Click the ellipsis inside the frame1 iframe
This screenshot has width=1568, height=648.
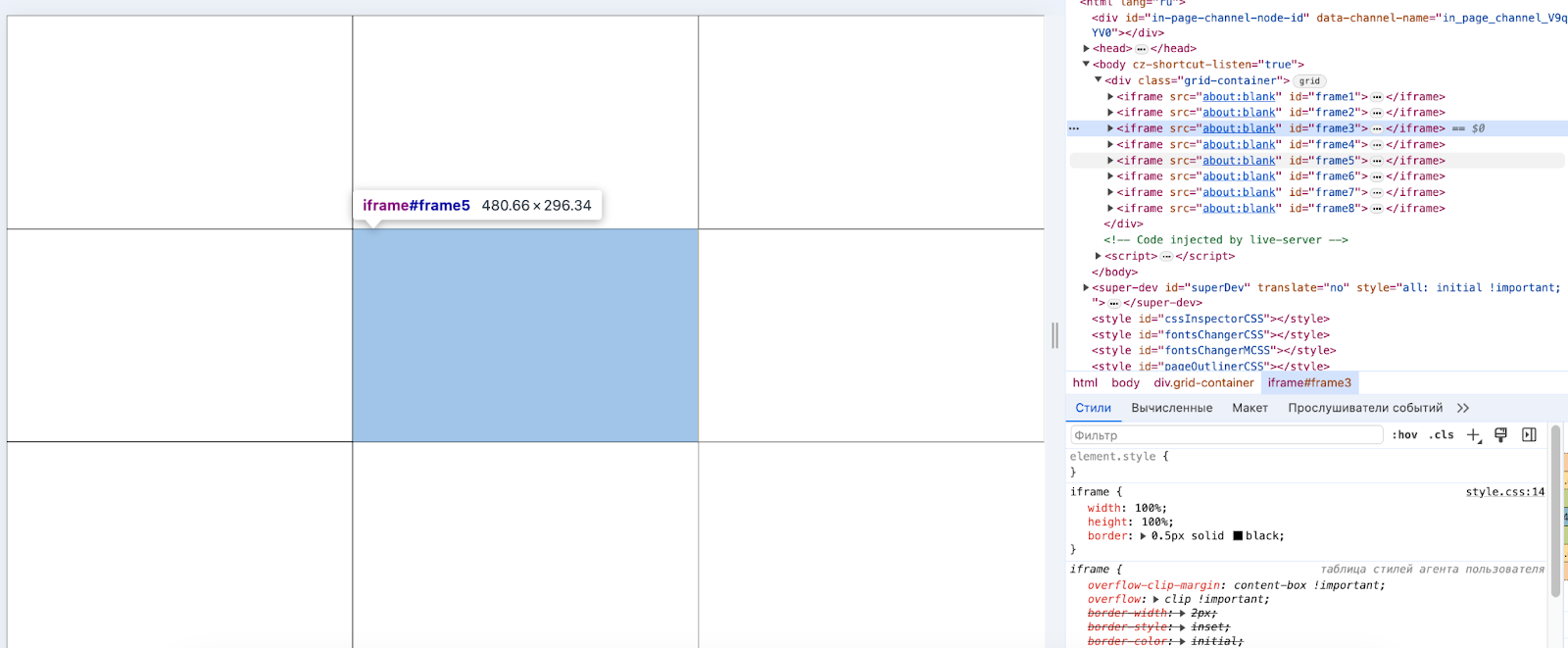point(1377,97)
